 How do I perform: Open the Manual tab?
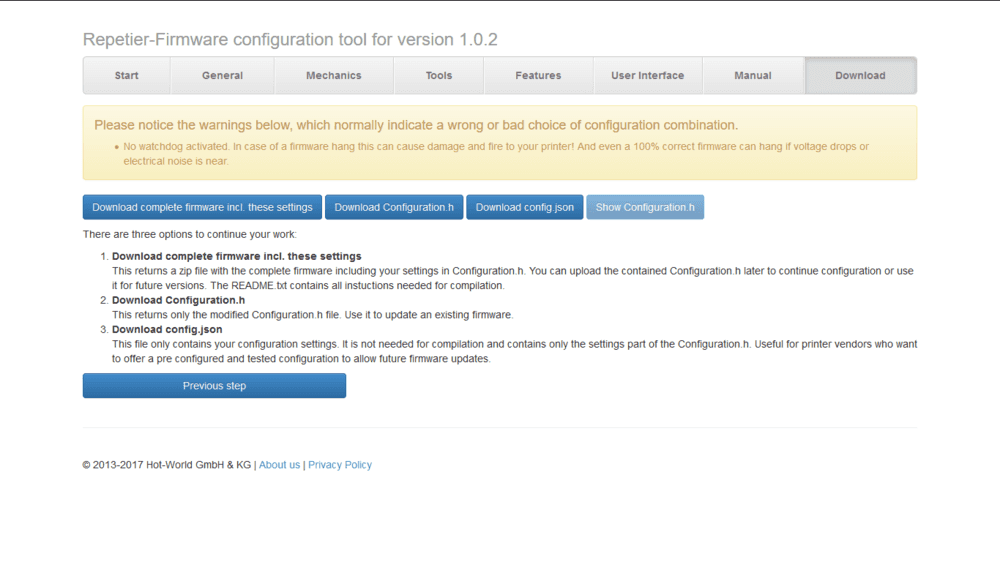pos(753,76)
